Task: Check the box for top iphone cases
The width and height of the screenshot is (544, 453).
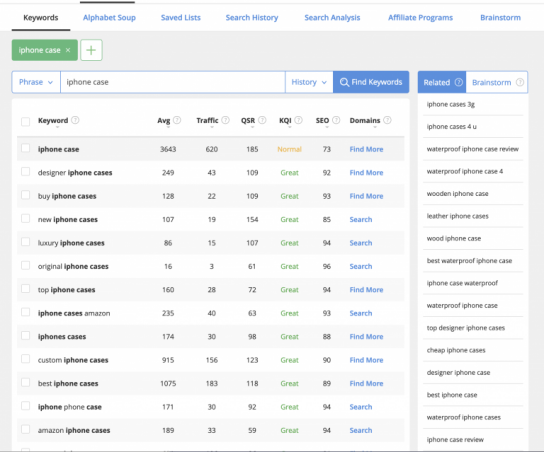Action: click(25, 289)
